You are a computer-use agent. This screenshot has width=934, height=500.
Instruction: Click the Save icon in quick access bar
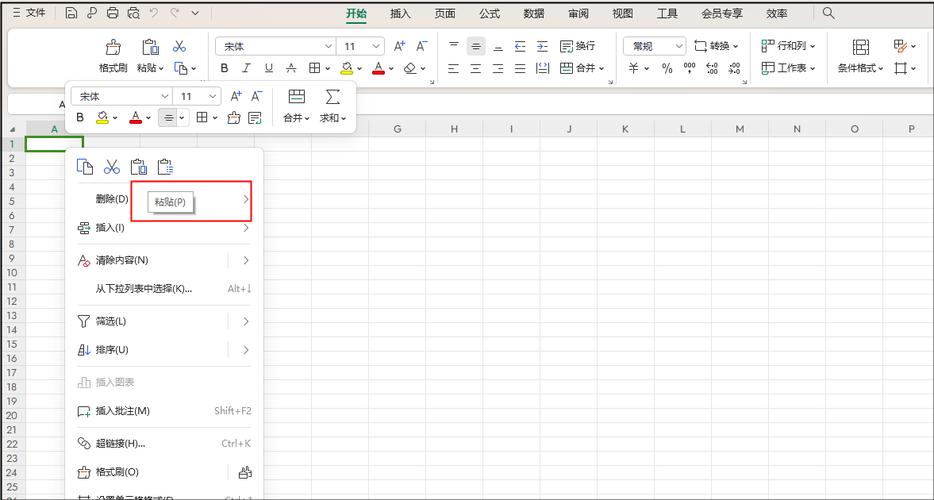71,13
